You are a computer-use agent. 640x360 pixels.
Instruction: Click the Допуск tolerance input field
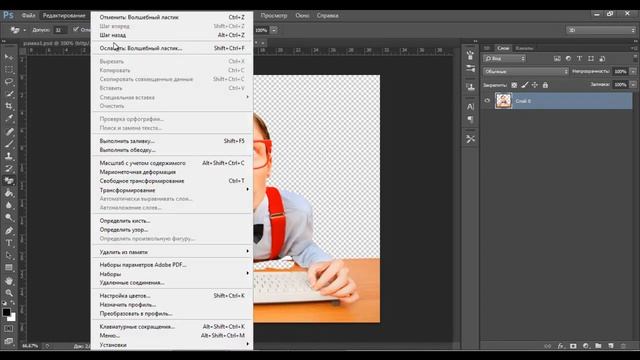60,30
